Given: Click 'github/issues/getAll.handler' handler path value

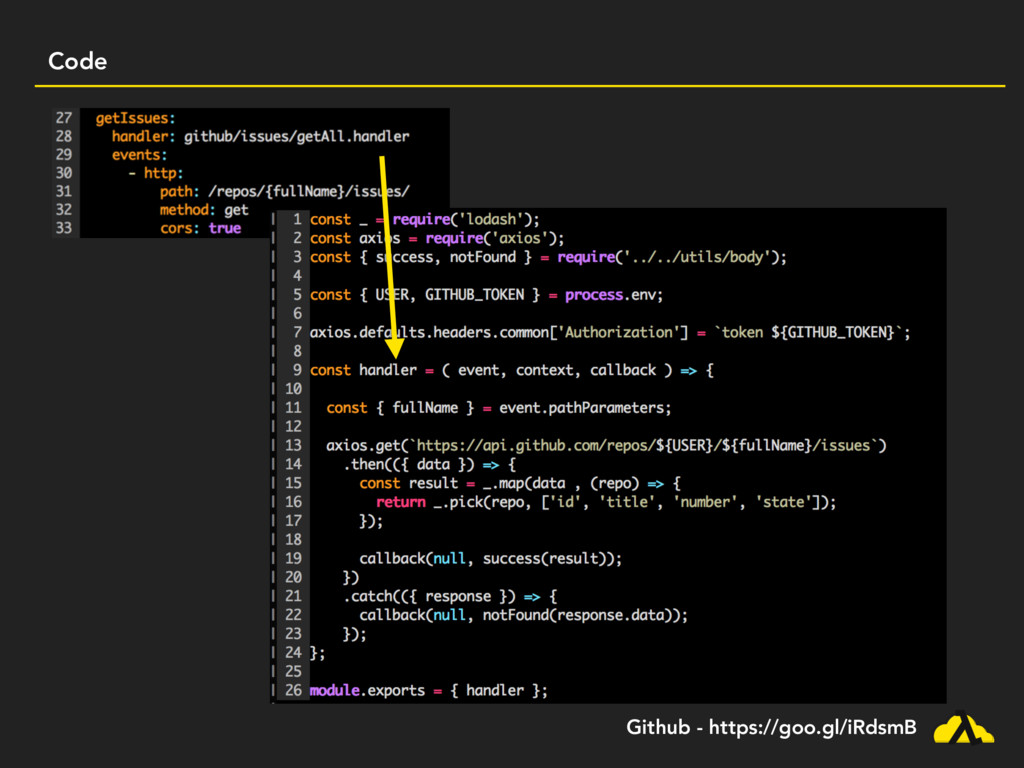Looking at the screenshot, I should [296, 136].
